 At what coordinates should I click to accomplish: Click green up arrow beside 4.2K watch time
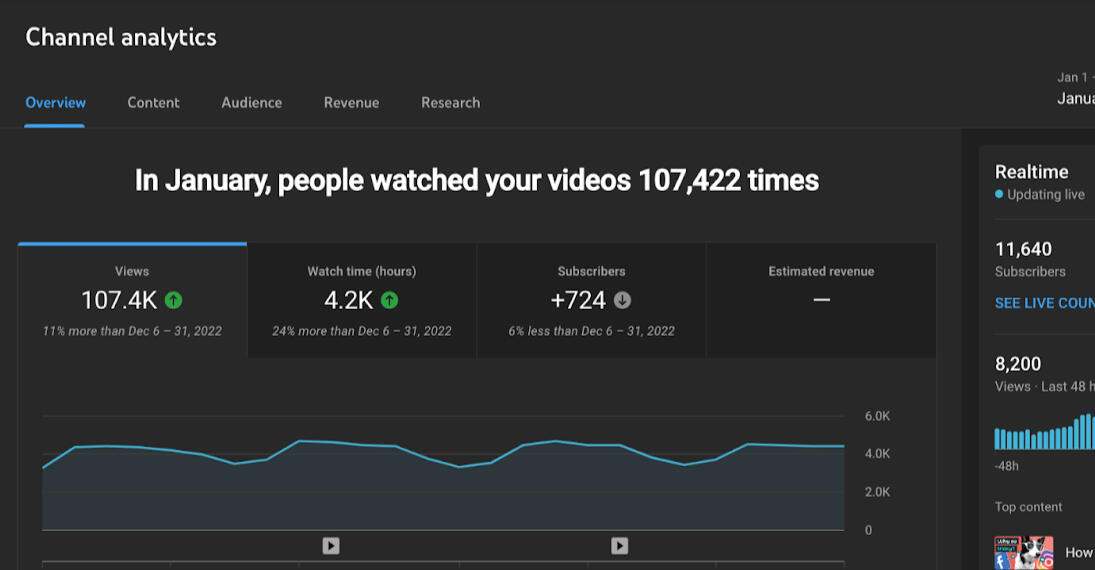click(x=390, y=299)
